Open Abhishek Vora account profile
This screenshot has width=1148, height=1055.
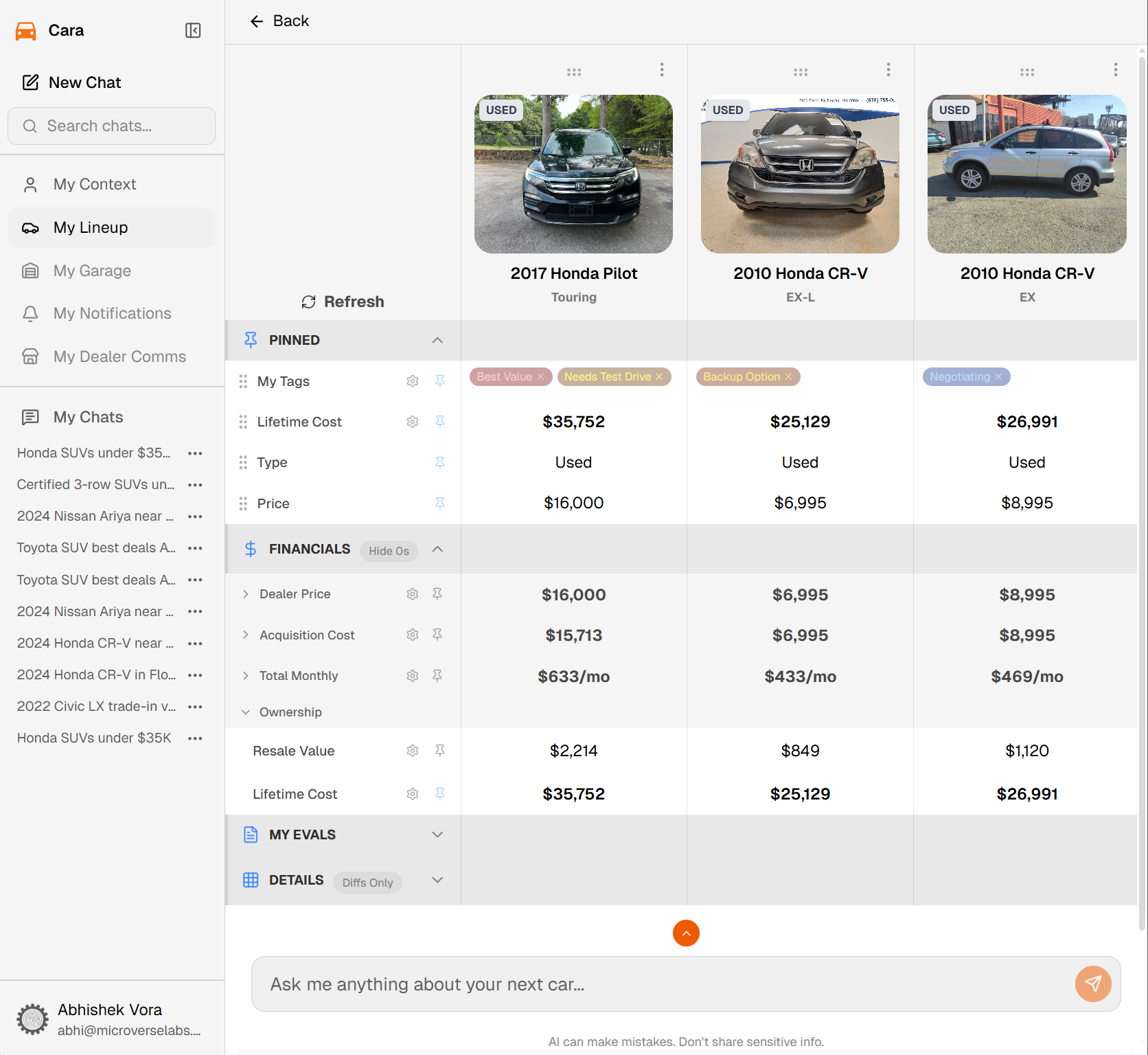pyautogui.click(x=111, y=1019)
